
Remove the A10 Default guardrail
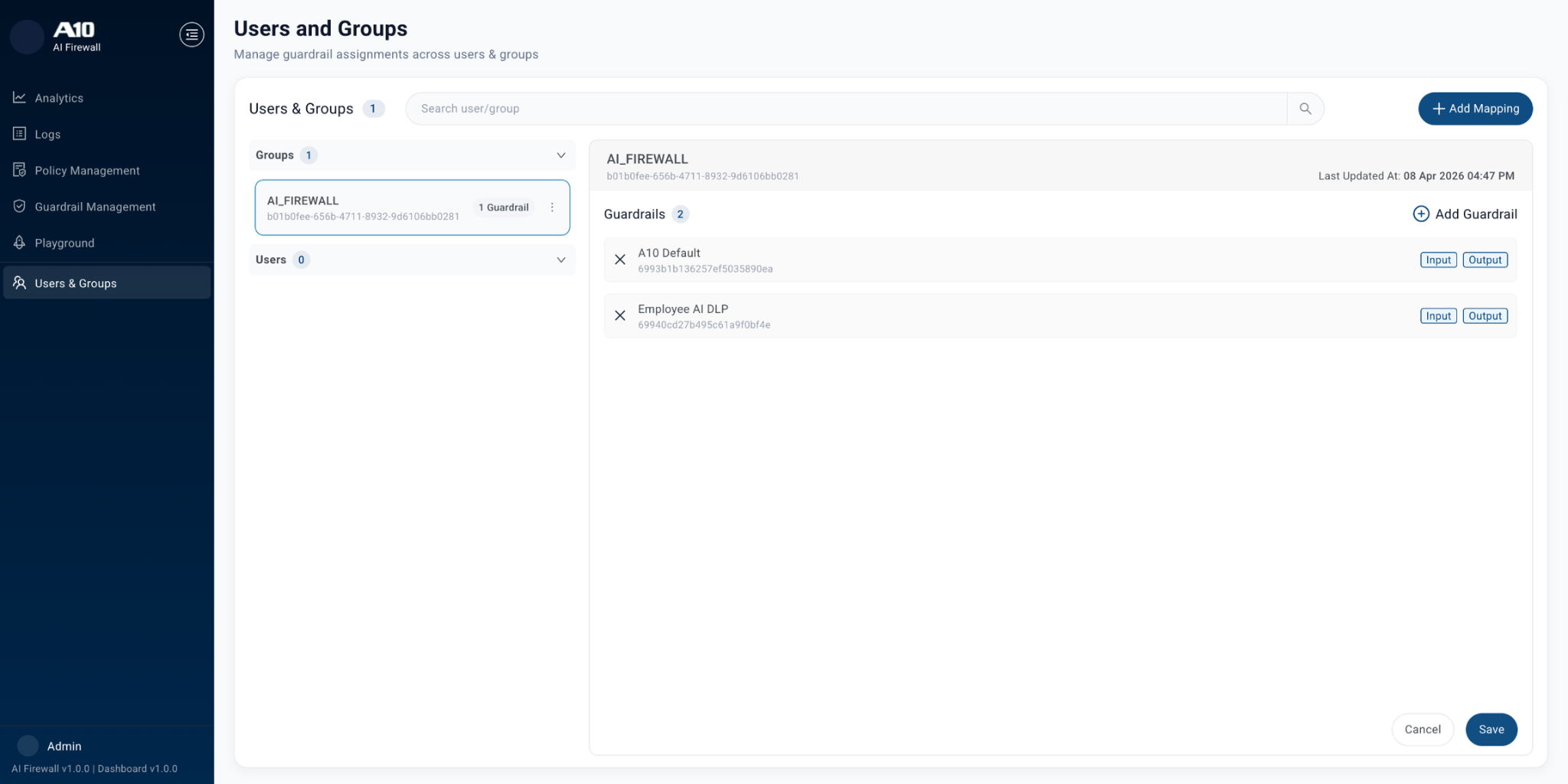click(x=620, y=260)
